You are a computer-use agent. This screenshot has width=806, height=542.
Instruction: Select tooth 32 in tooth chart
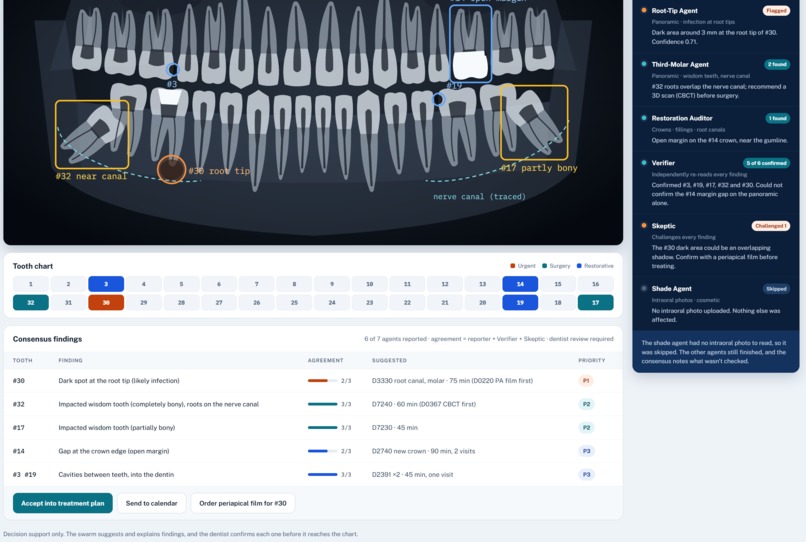click(x=31, y=302)
